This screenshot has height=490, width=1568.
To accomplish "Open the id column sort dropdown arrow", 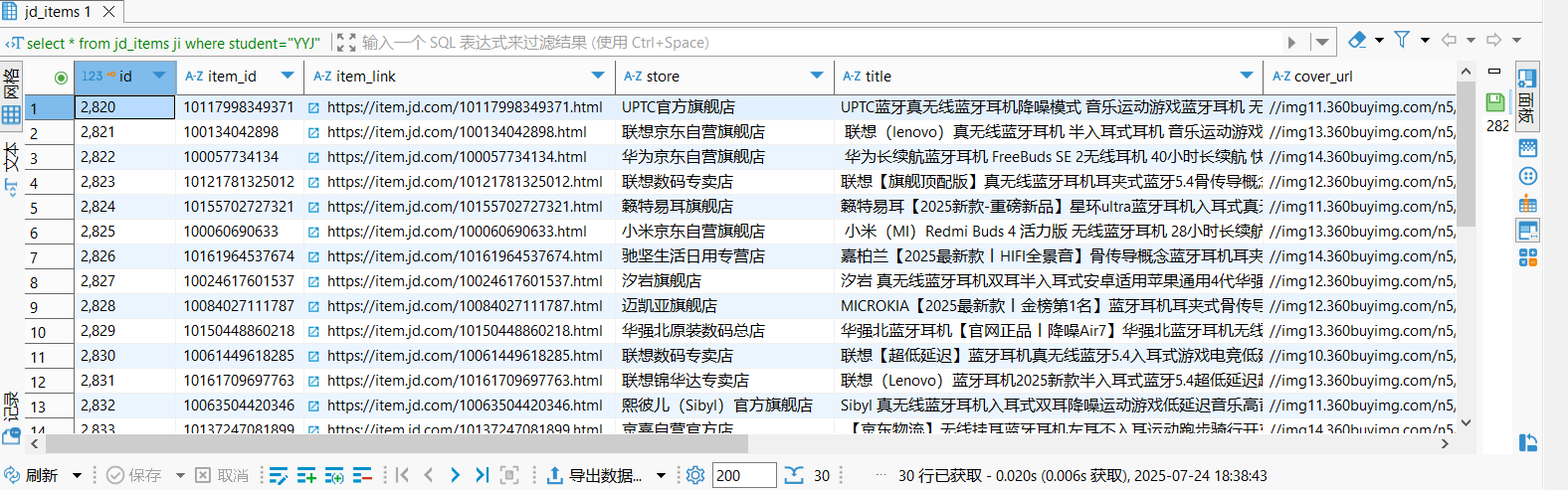I will [159, 76].
